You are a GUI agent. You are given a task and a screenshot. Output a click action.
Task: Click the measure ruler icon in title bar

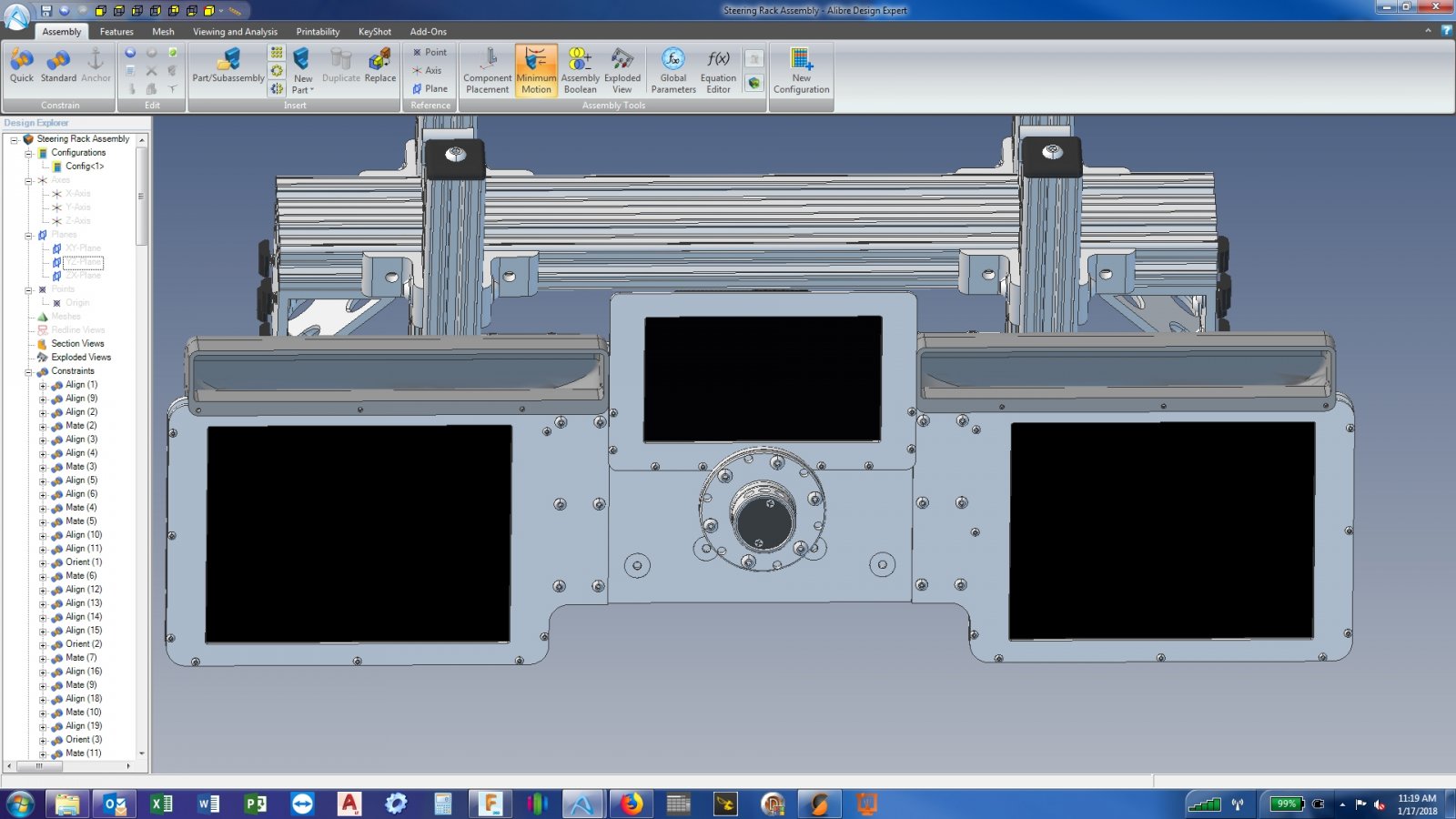(235, 11)
